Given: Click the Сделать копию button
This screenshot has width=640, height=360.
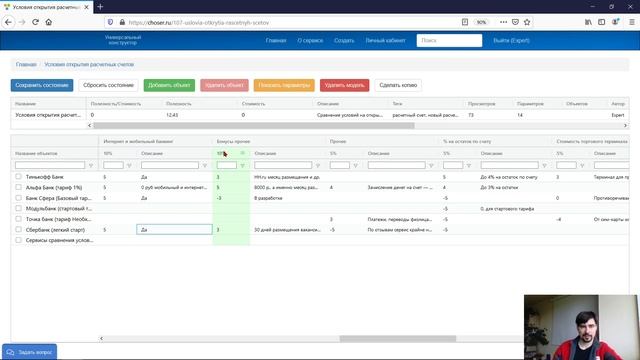Looking at the screenshot, I should (398, 85).
